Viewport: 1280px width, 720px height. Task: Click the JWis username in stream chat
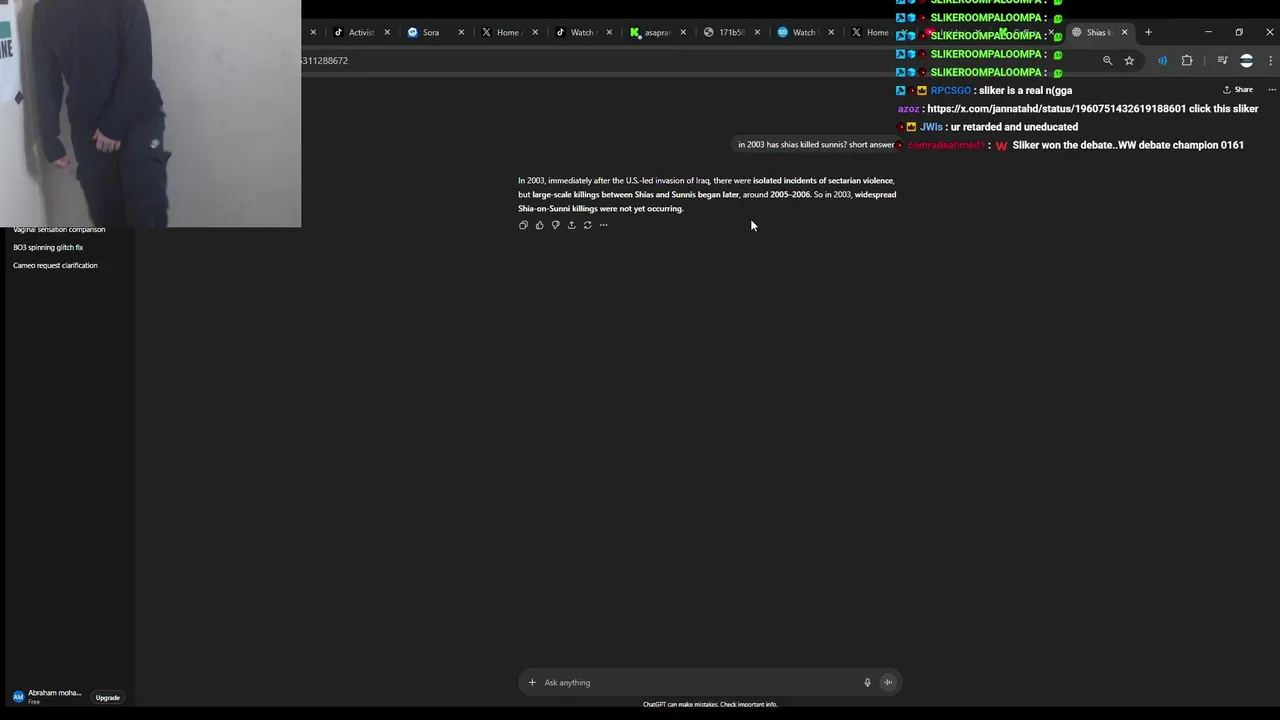coord(930,127)
